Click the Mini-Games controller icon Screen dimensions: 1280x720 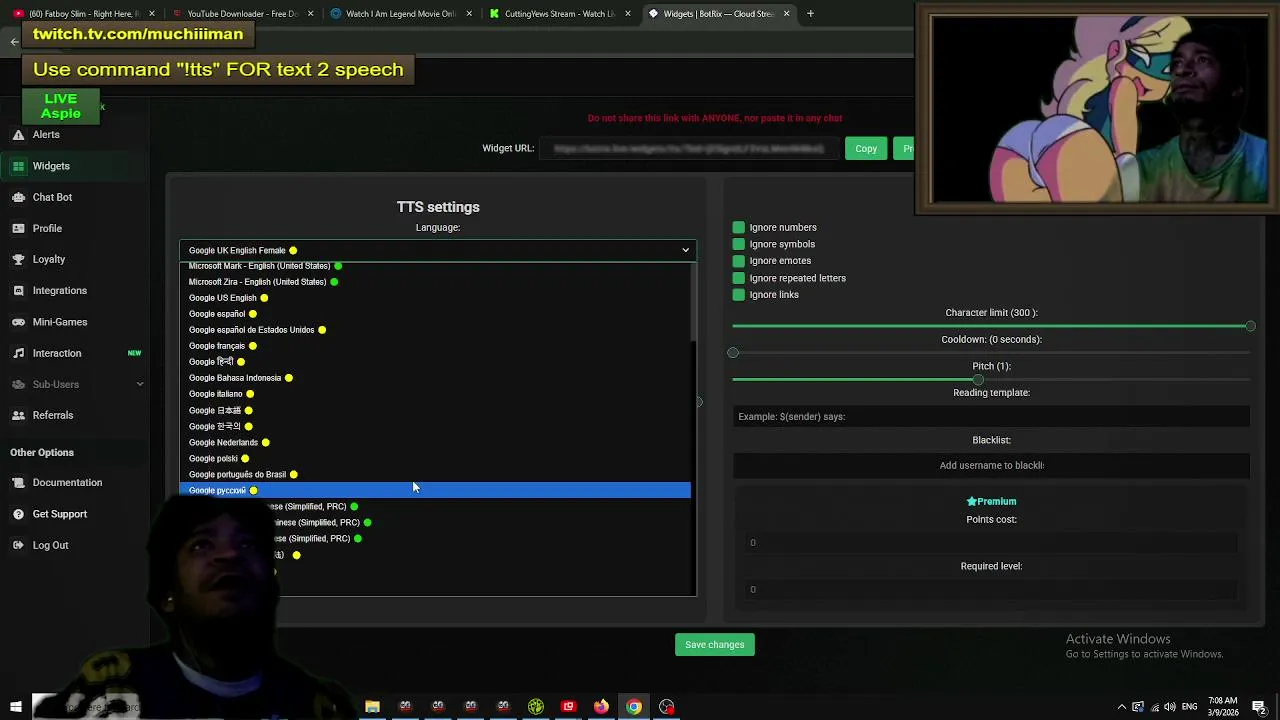click(x=19, y=322)
